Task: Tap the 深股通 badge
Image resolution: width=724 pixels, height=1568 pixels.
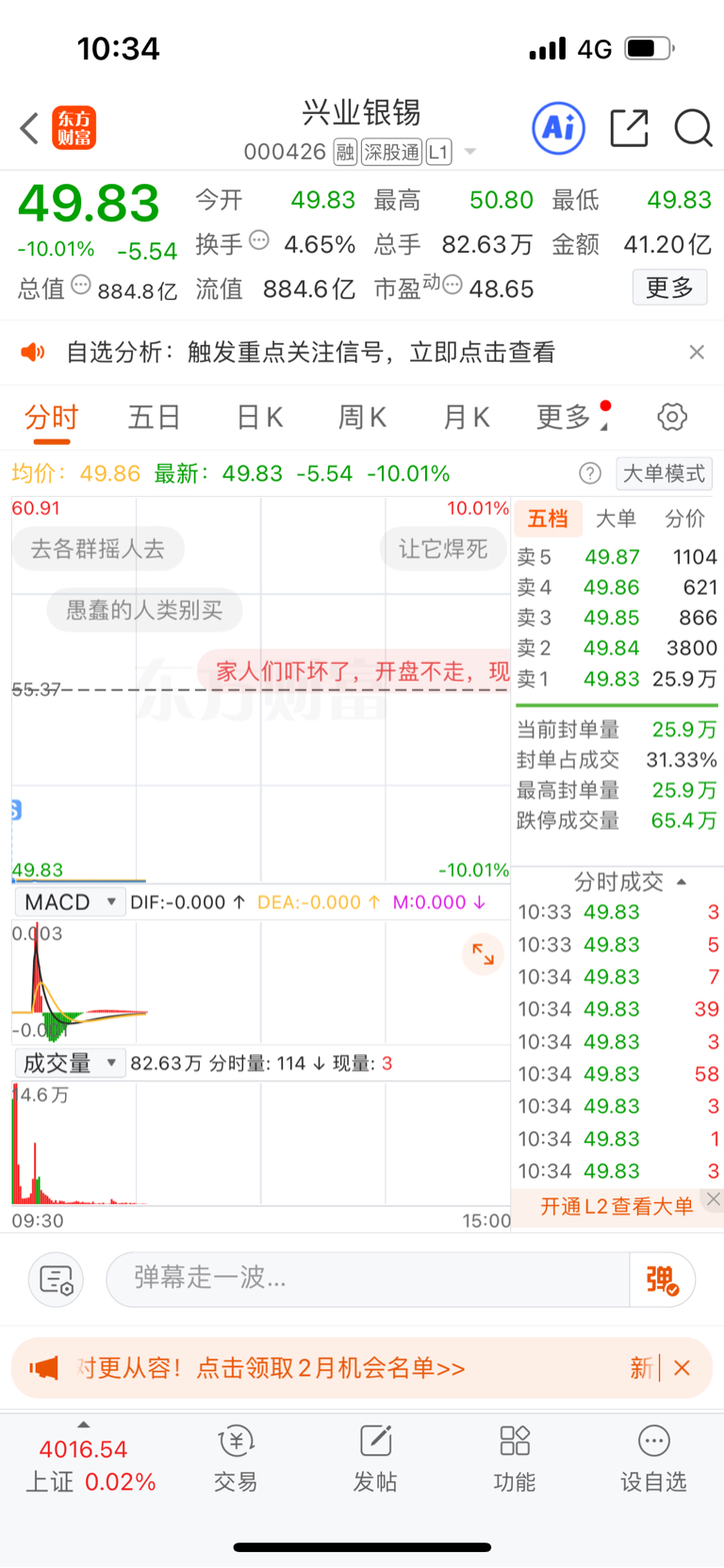Action: (x=392, y=152)
